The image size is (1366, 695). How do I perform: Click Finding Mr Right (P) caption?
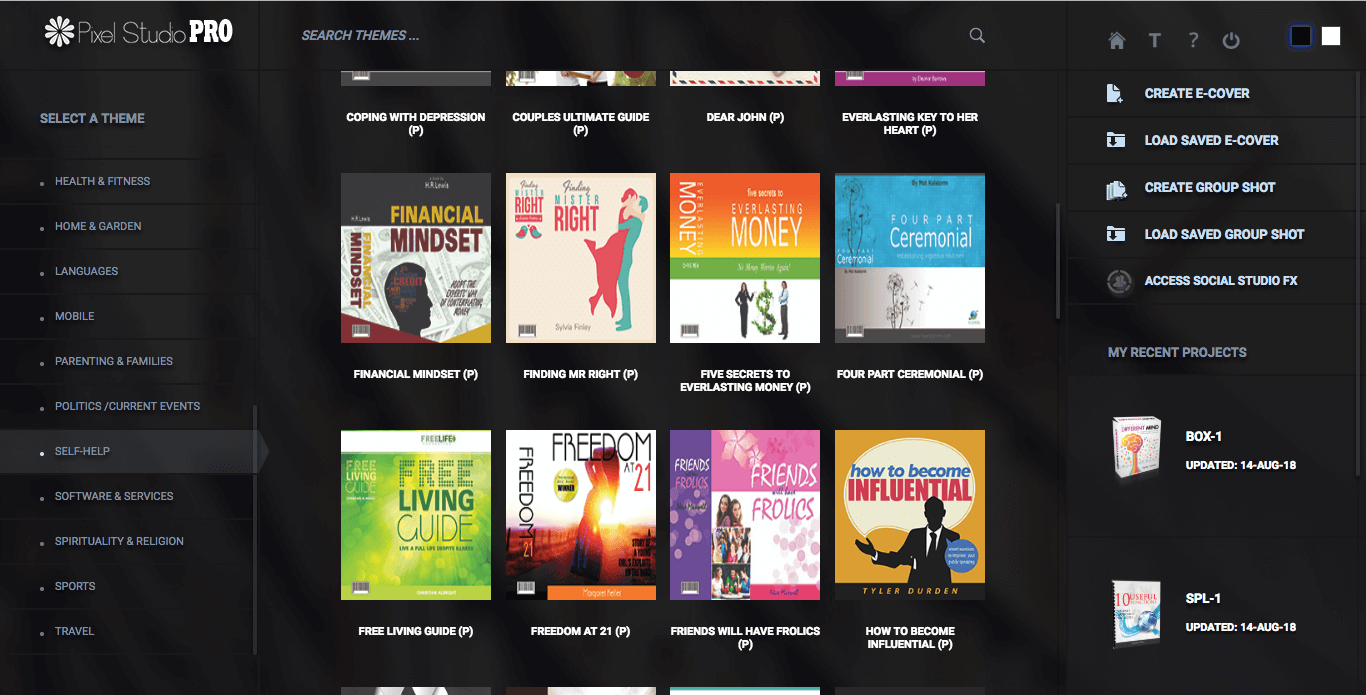pyautogui.click(x=581, y=374)
